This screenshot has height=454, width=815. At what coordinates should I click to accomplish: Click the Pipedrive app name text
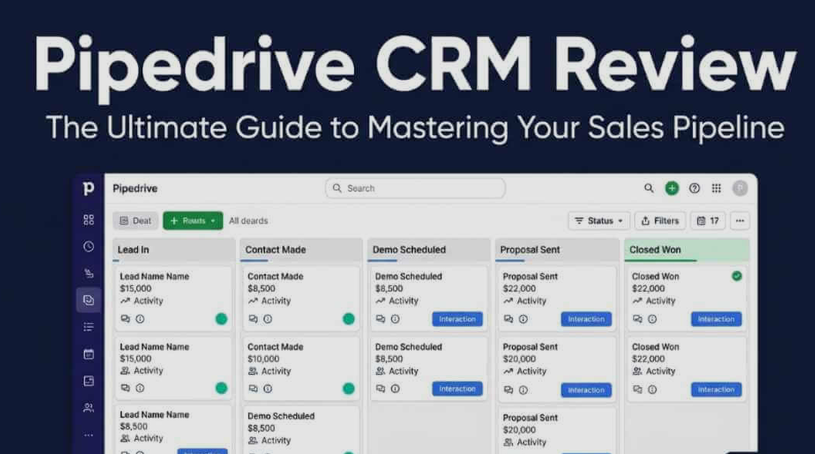[x=135, y=188]
